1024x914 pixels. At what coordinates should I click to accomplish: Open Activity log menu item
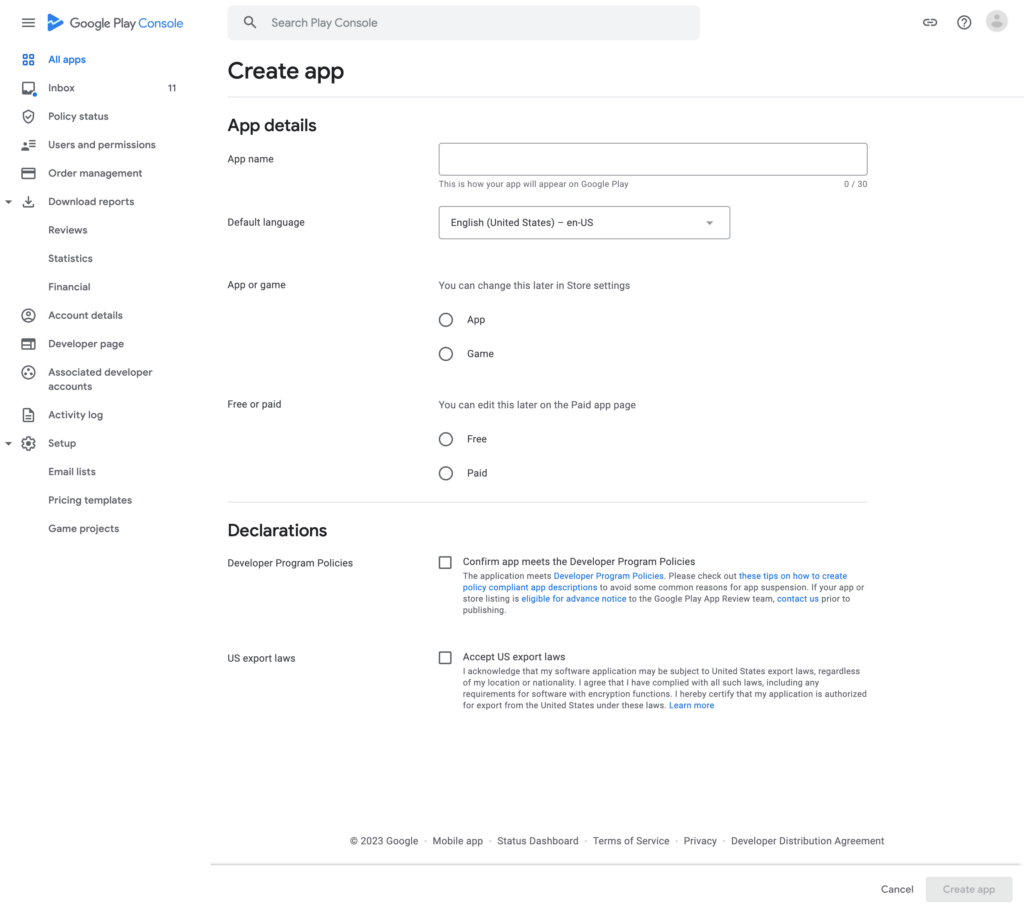click(x=75, y=415)
